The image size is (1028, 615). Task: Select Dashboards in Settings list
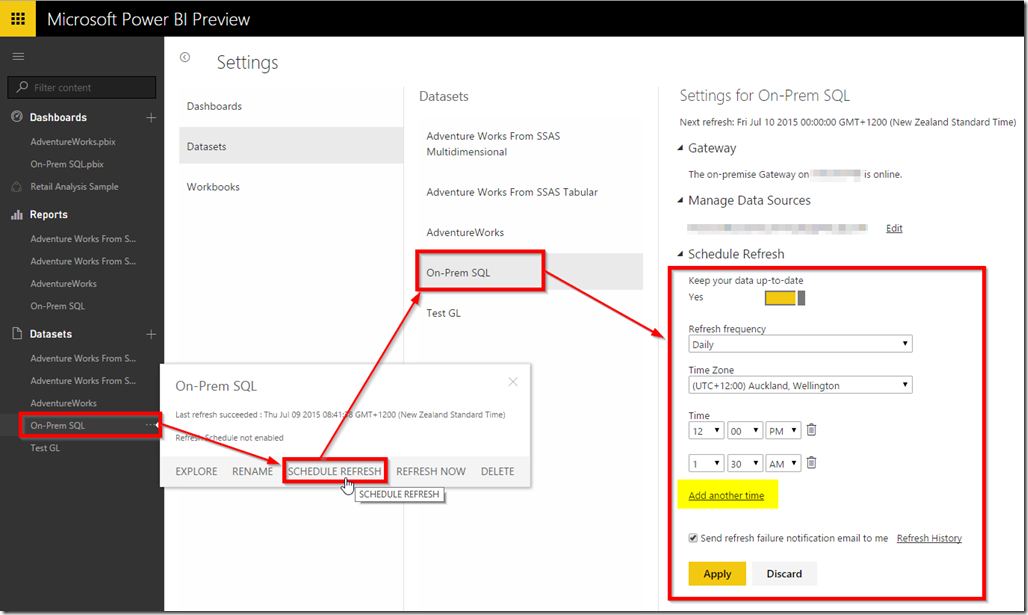290,106
